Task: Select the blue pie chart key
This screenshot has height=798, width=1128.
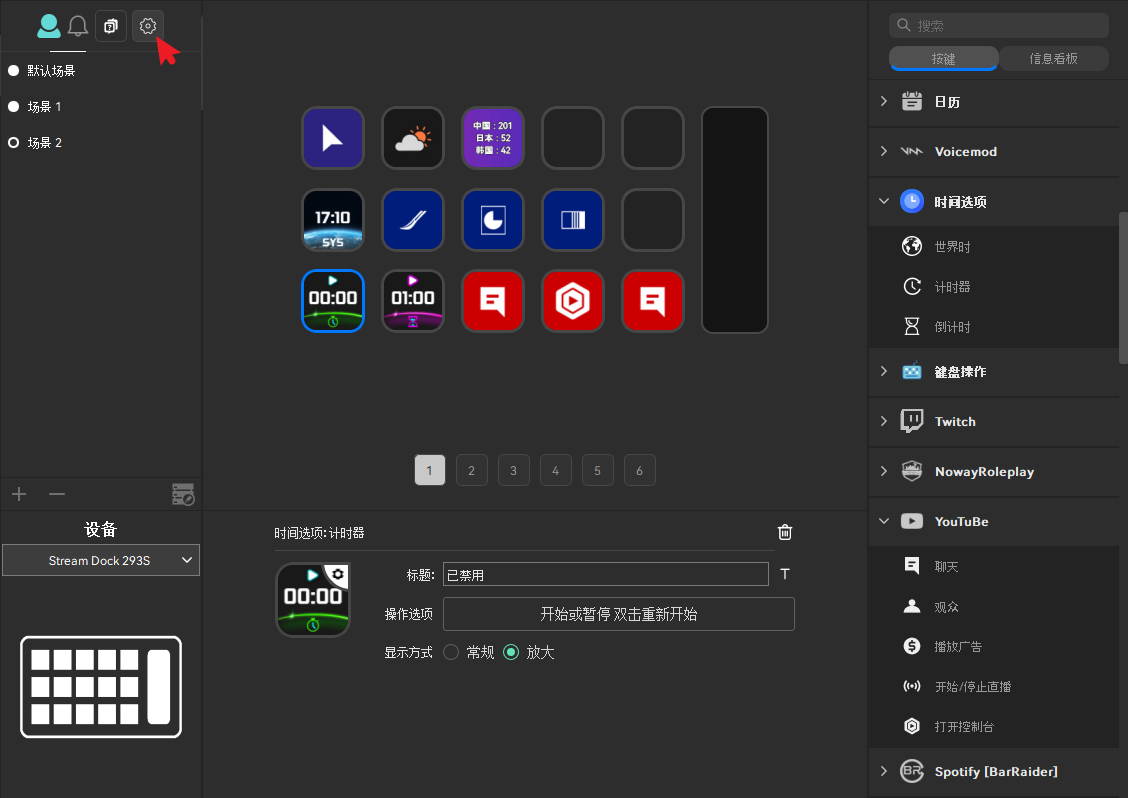Action: click(493, 219)
